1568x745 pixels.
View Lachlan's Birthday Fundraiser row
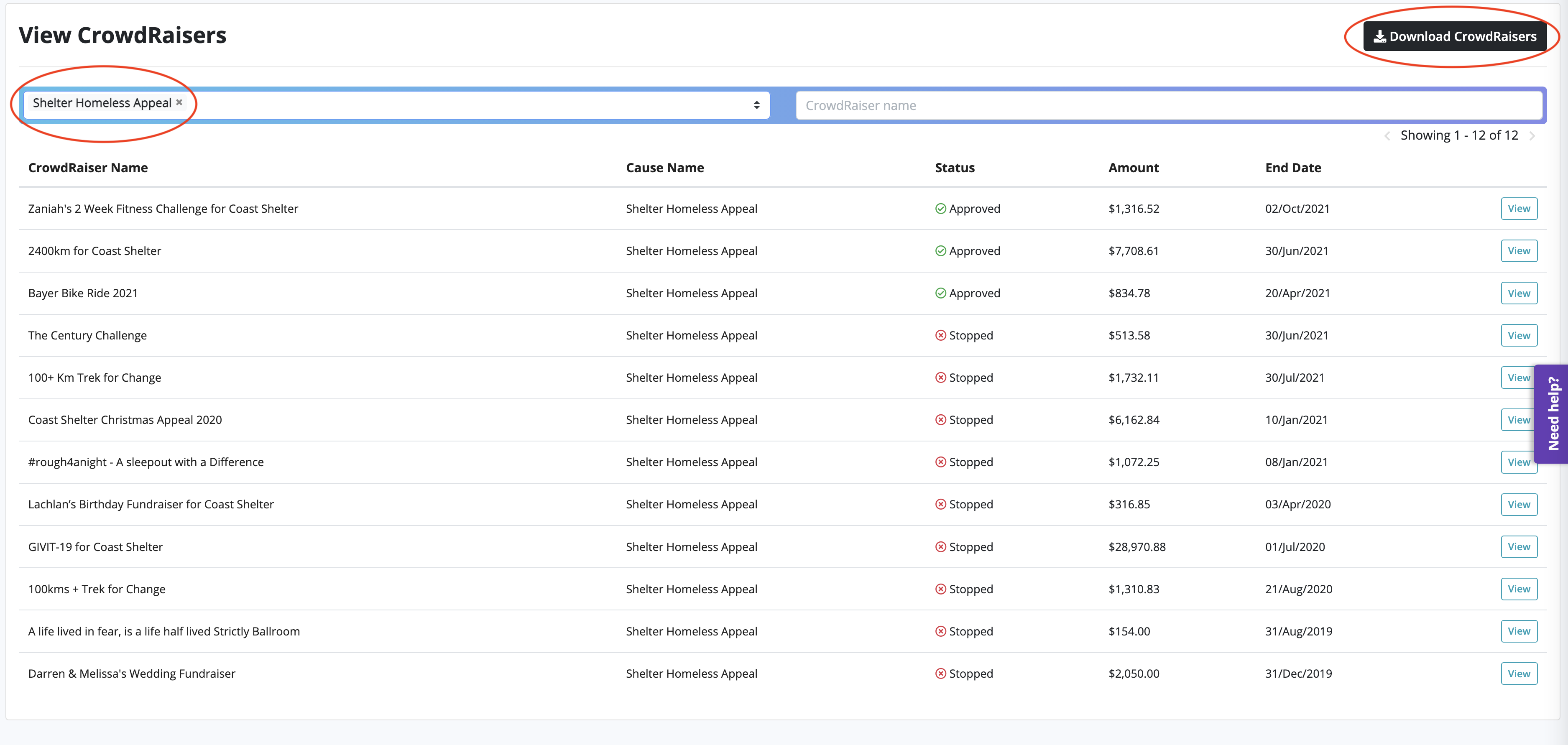point(1519,505)
